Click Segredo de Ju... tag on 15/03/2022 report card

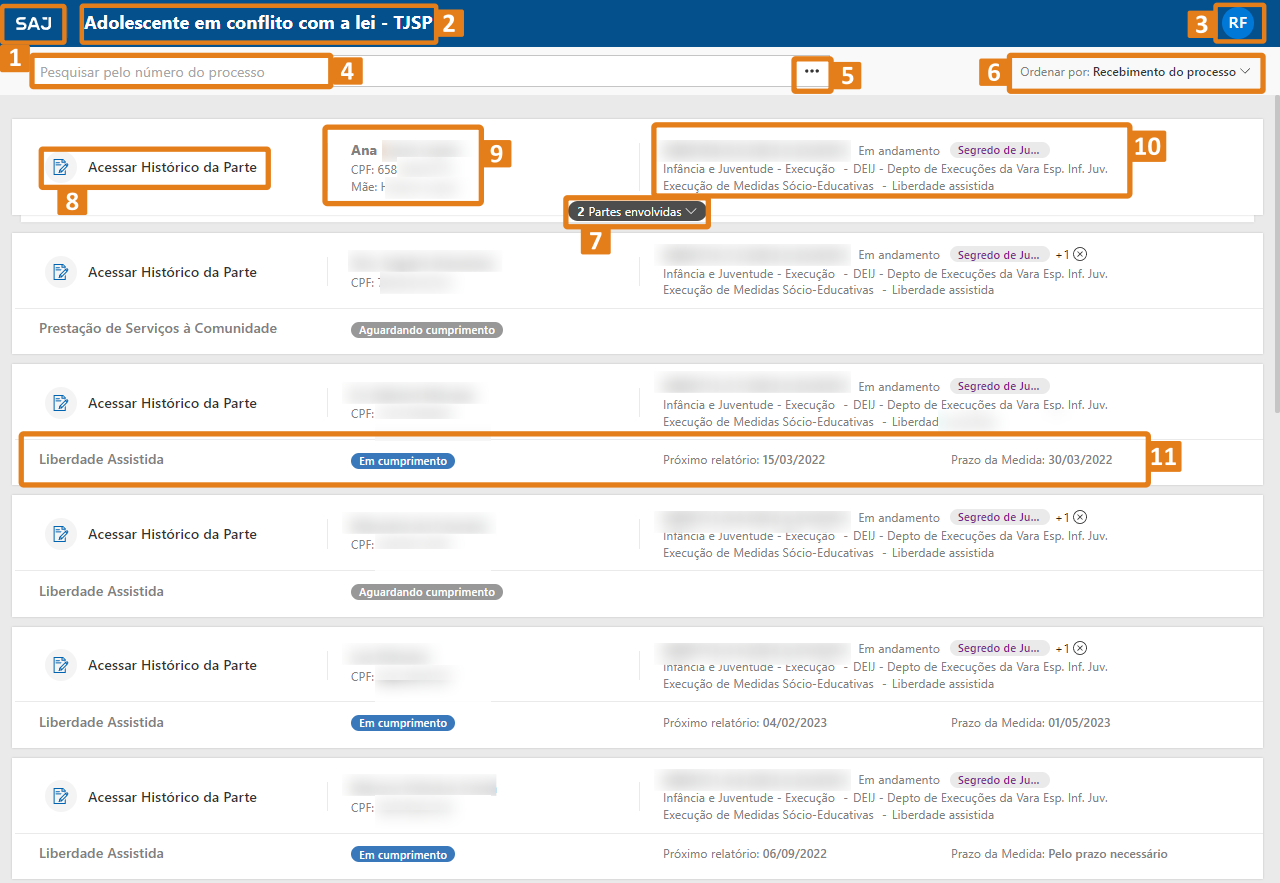999,386
